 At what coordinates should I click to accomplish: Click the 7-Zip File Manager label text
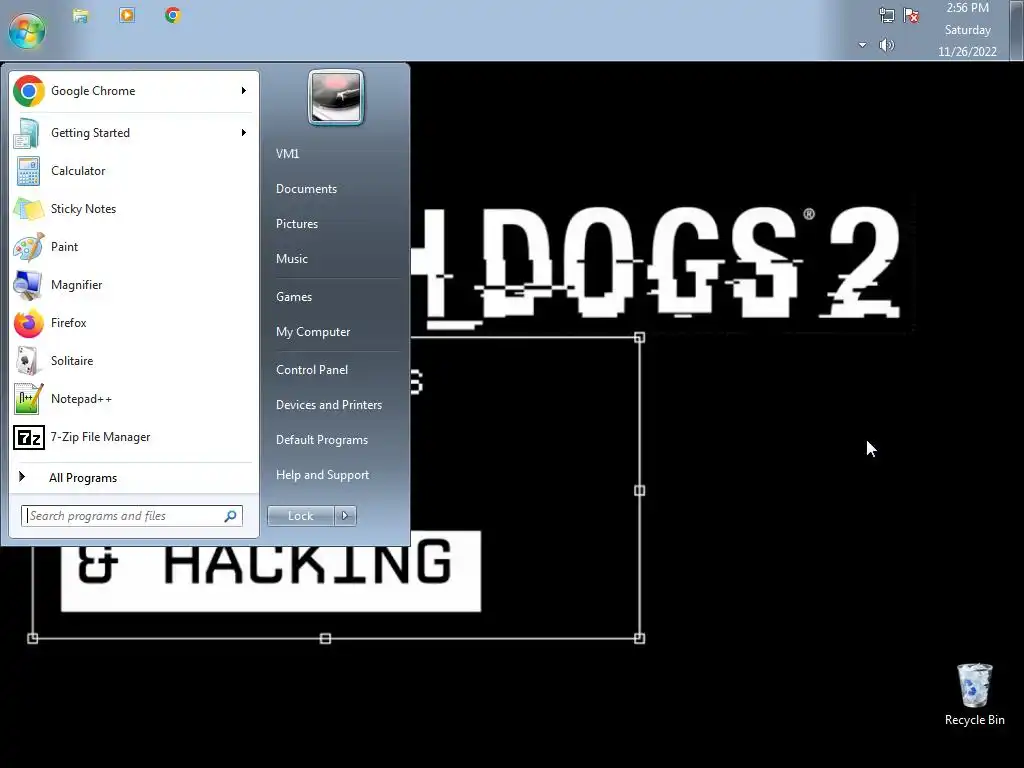tap(100, 437)
